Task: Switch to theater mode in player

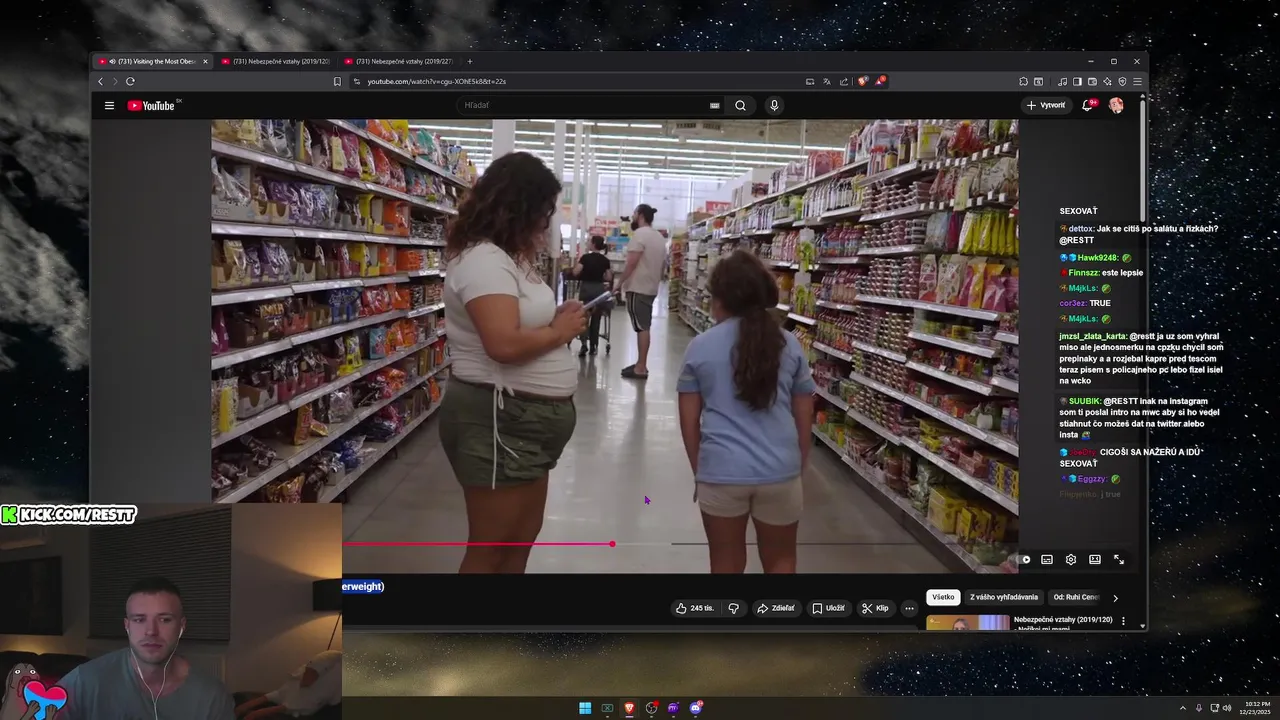Action: point(1095,559)
